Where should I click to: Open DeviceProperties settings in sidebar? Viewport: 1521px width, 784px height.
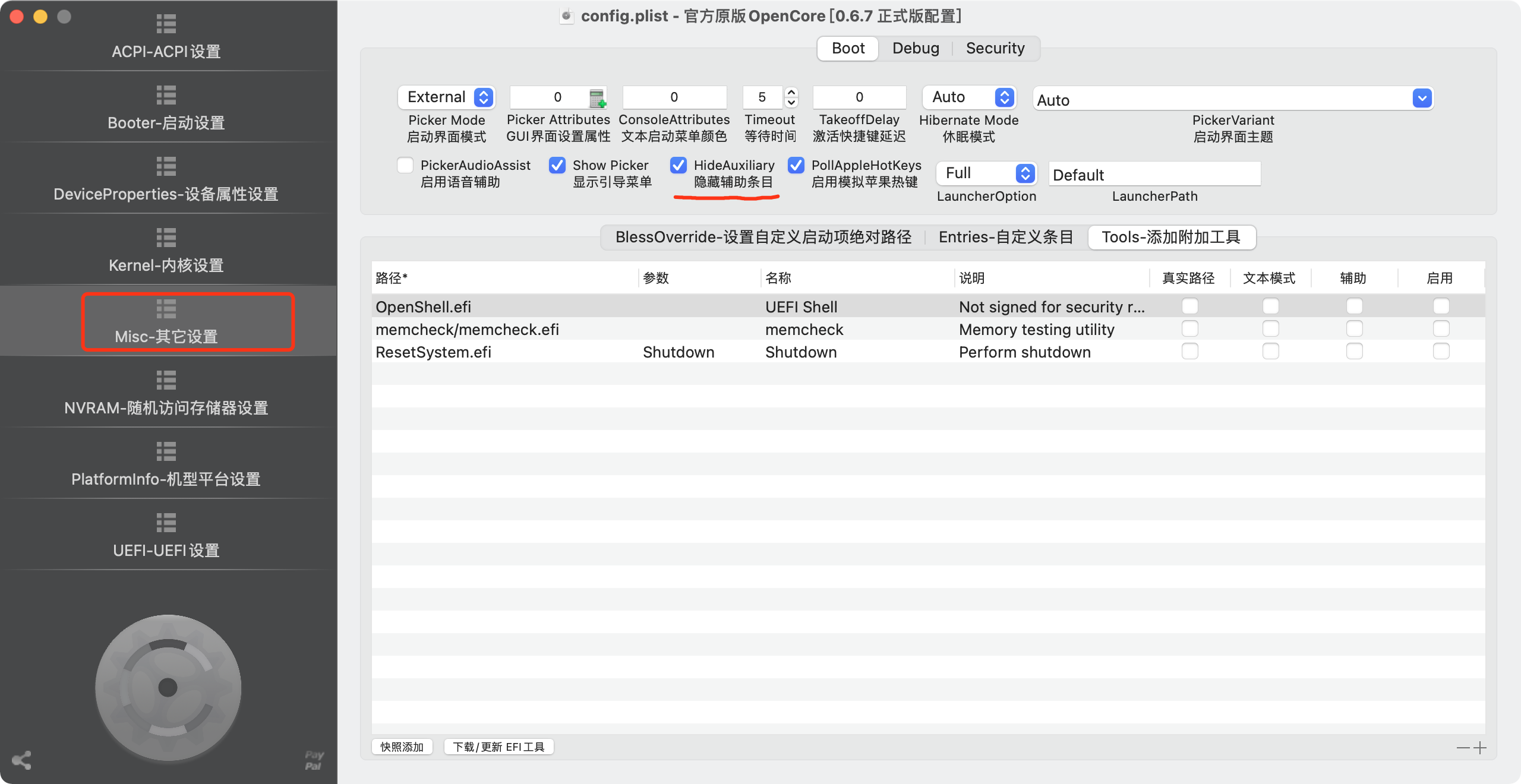point(166,179)
